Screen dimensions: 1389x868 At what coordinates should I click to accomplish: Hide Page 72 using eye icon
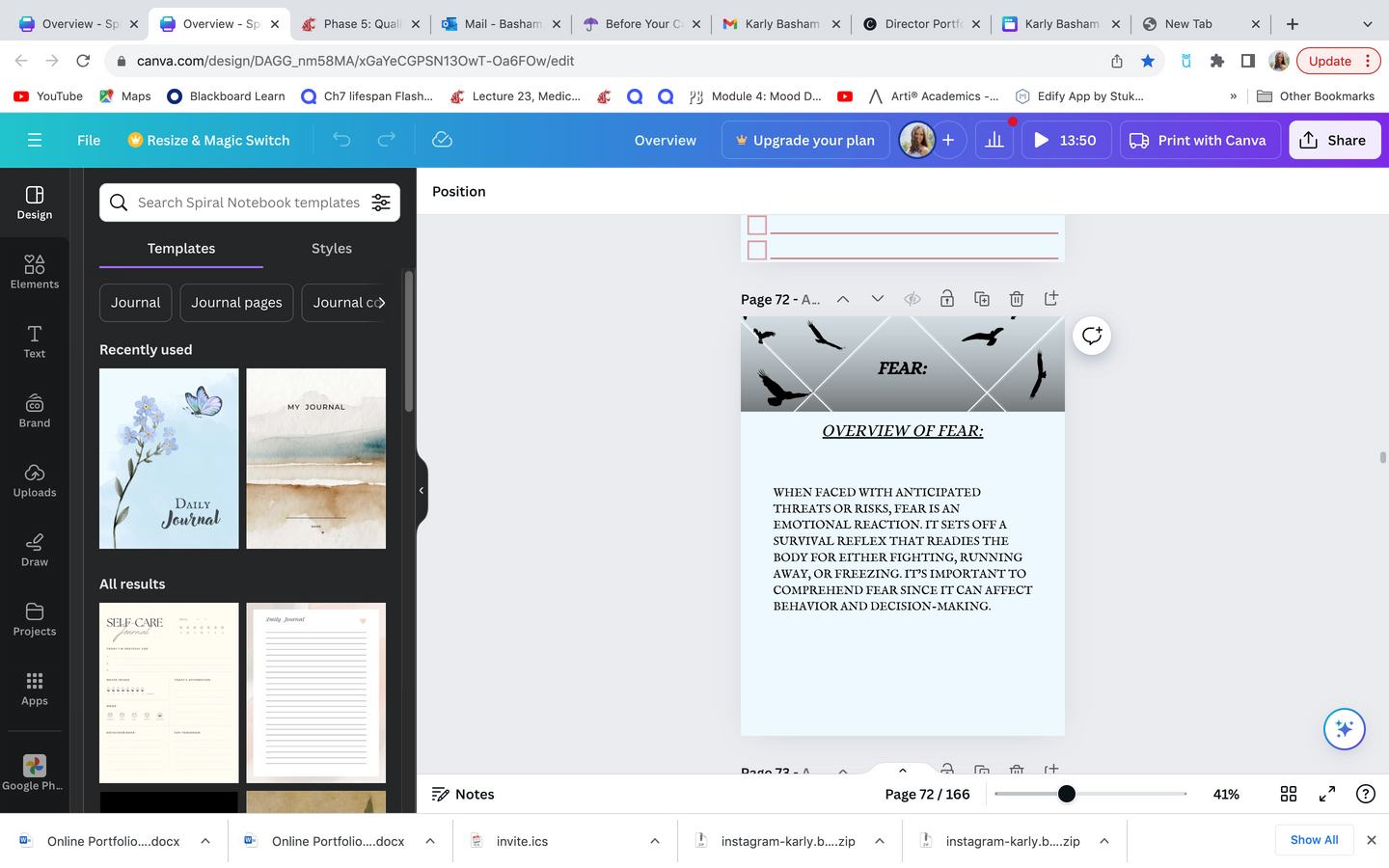(912, 299)
